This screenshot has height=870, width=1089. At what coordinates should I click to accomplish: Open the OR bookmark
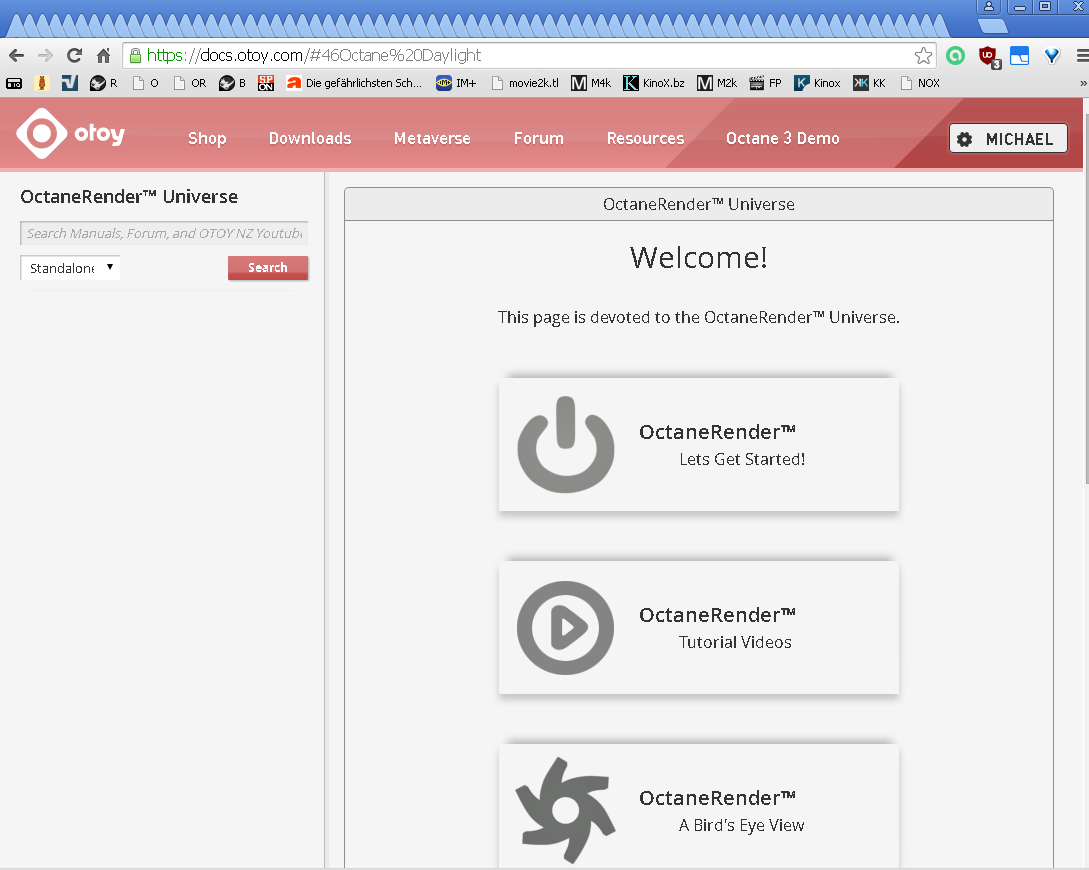point(190,83)
